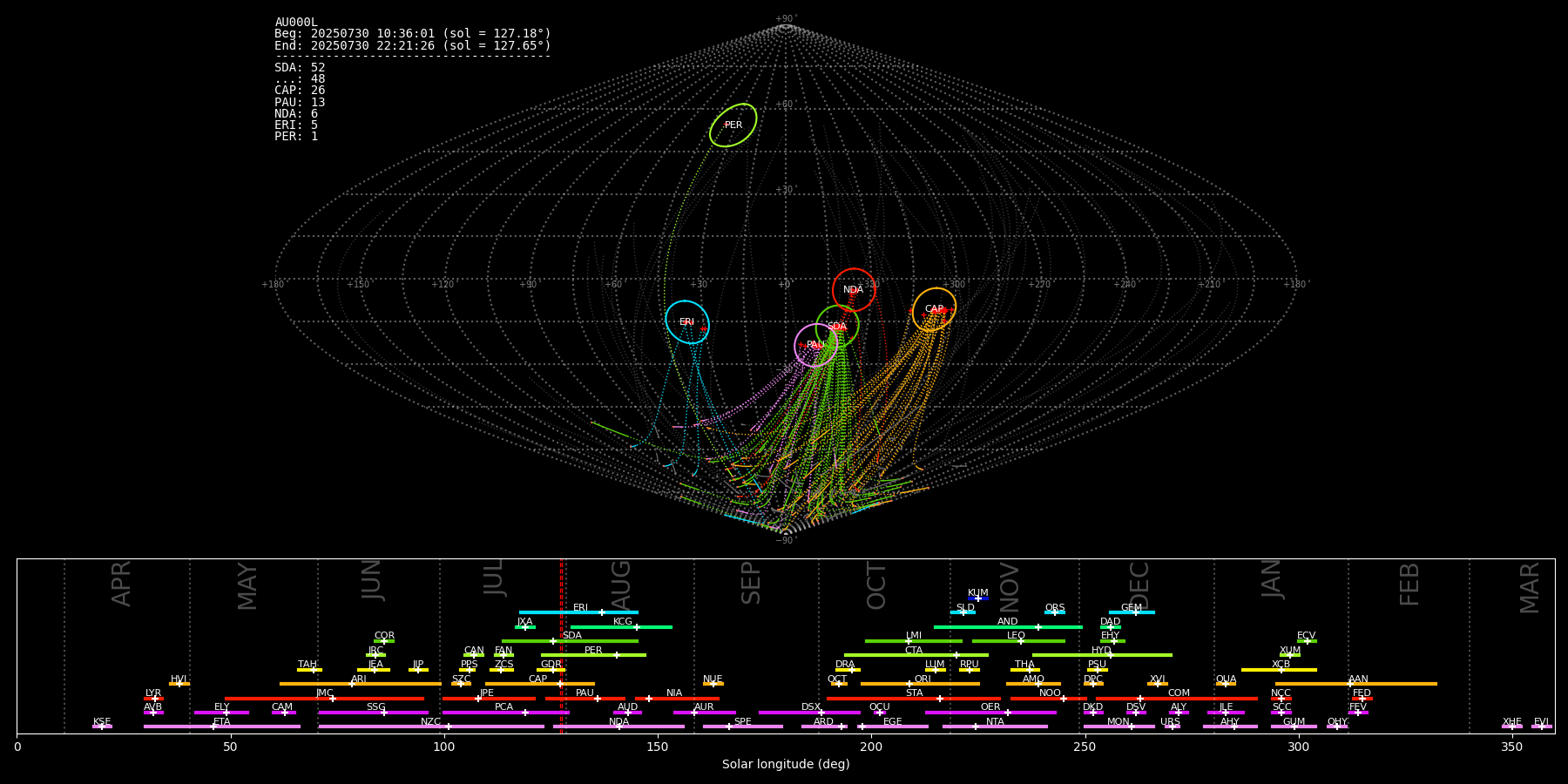Screen dimensions: 1568x784
Task: Select the ORI shower bar in calendar
Action: coord(920,684)
